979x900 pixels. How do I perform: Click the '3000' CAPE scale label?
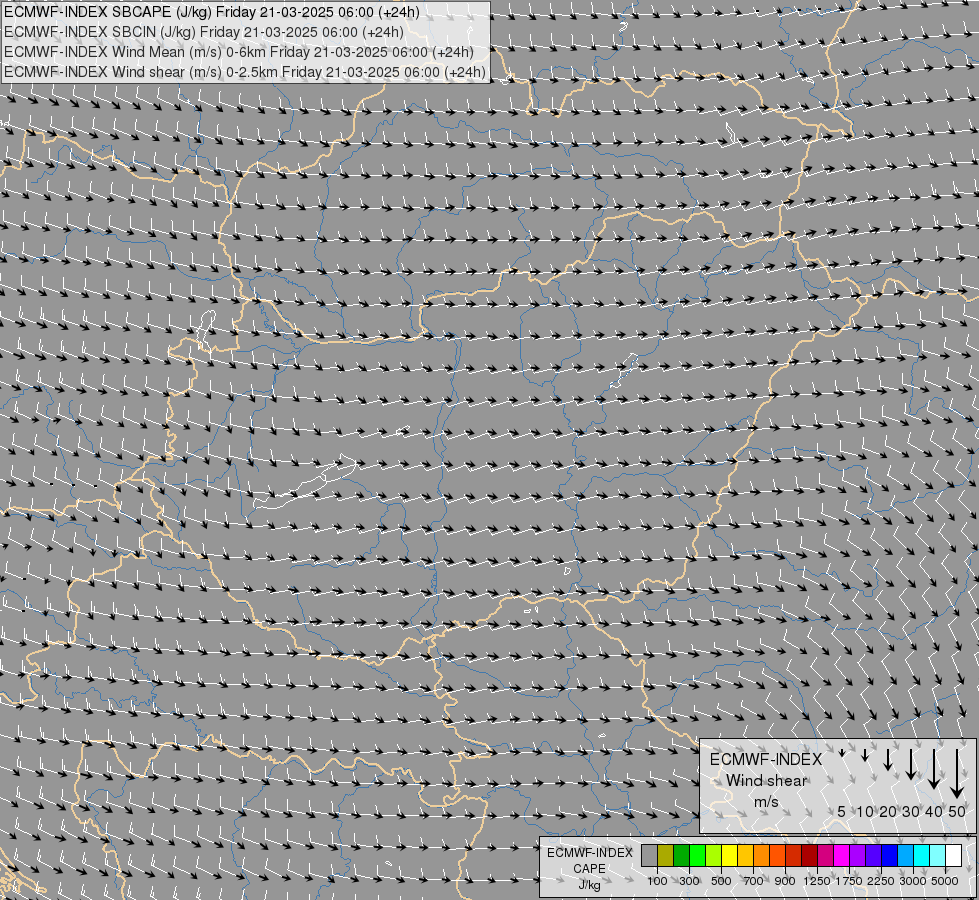(913, 881)
